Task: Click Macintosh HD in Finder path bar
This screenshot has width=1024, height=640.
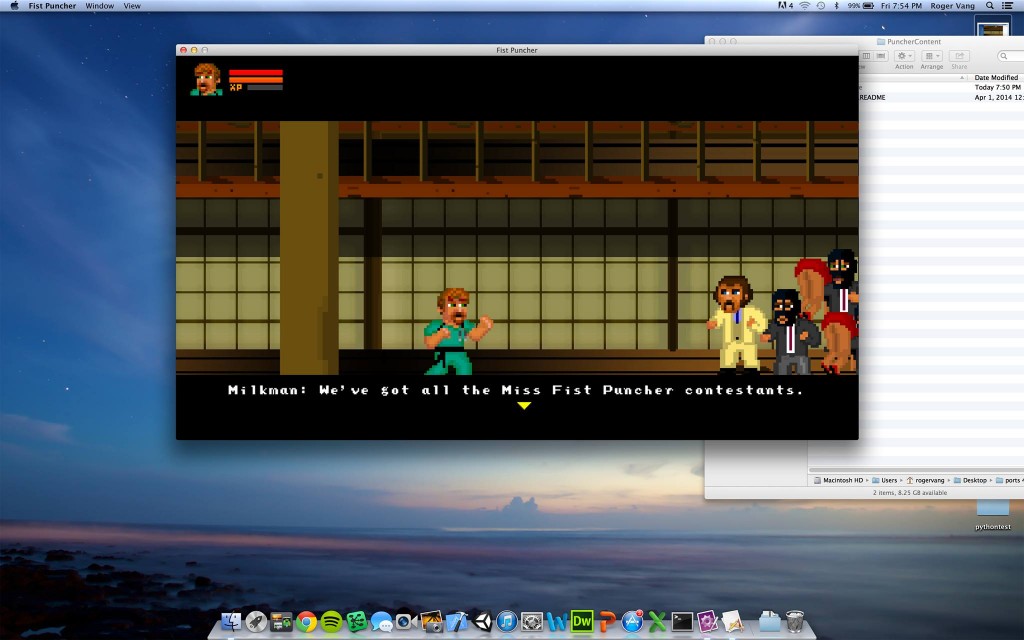Action: click(839, 480)
